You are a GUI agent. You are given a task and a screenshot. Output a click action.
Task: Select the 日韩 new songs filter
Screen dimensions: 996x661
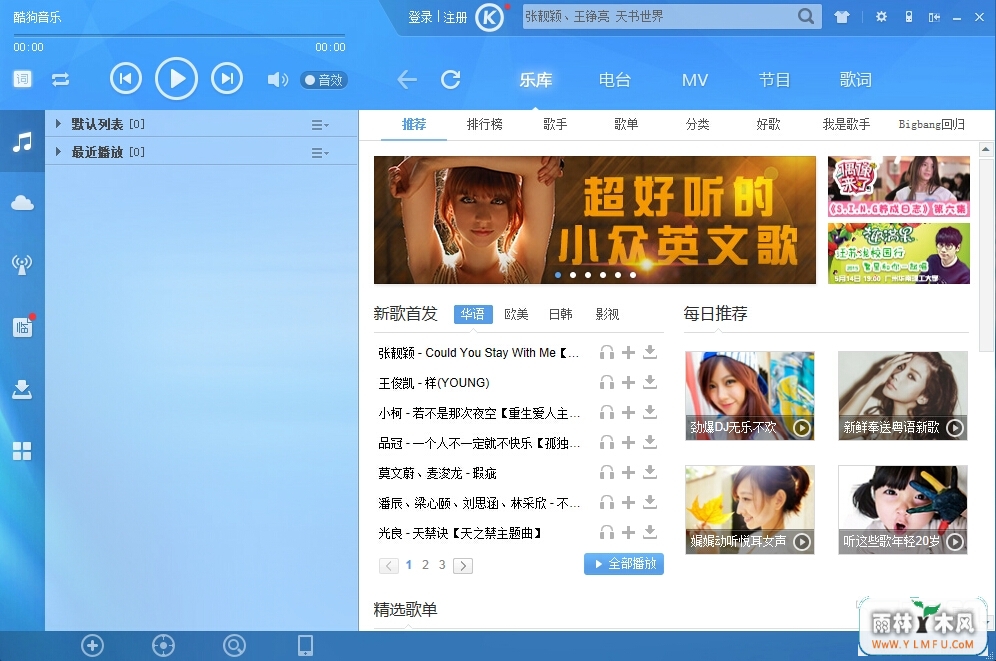561,314
